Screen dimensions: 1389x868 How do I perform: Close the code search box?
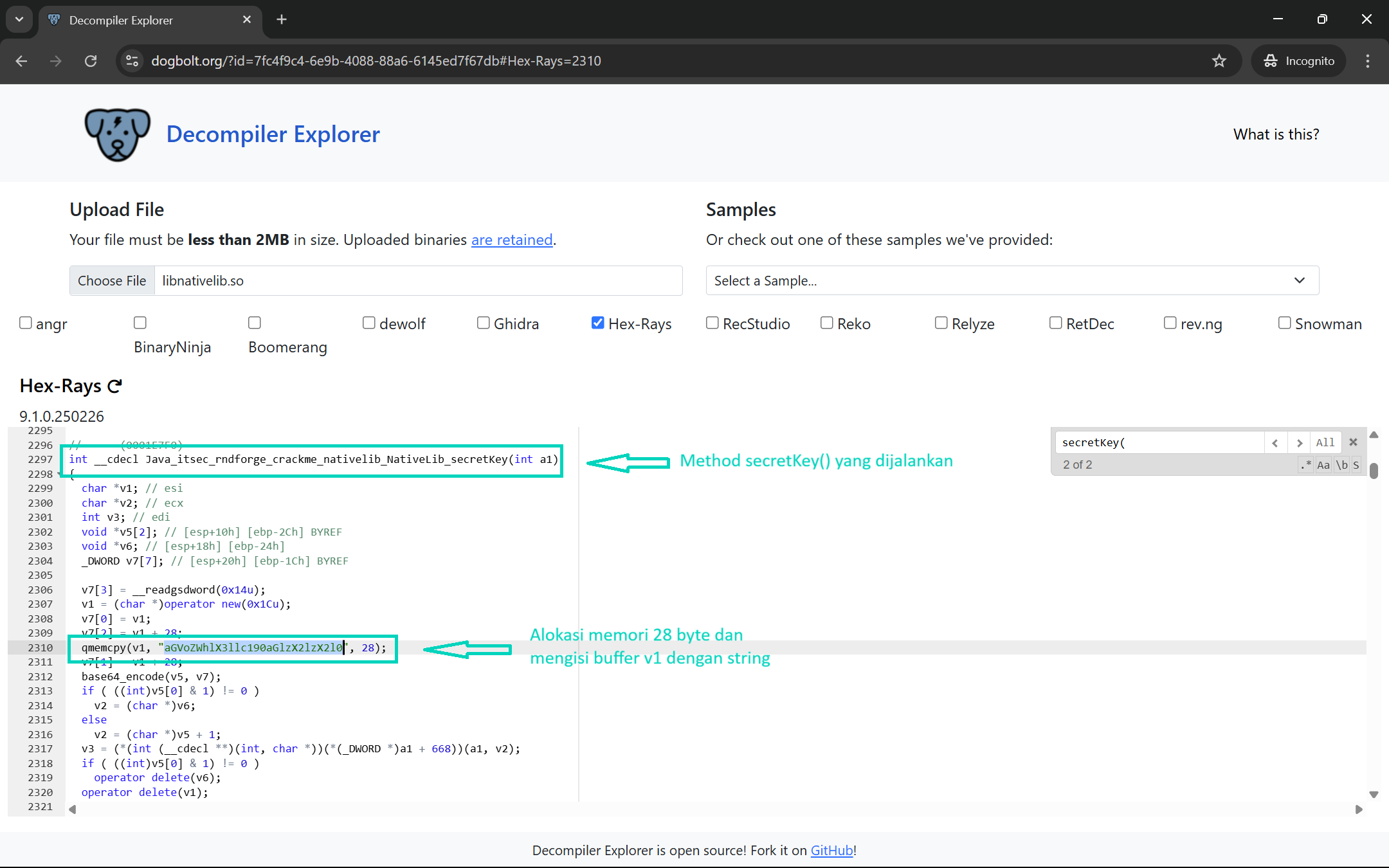(x=1353, y=442)
